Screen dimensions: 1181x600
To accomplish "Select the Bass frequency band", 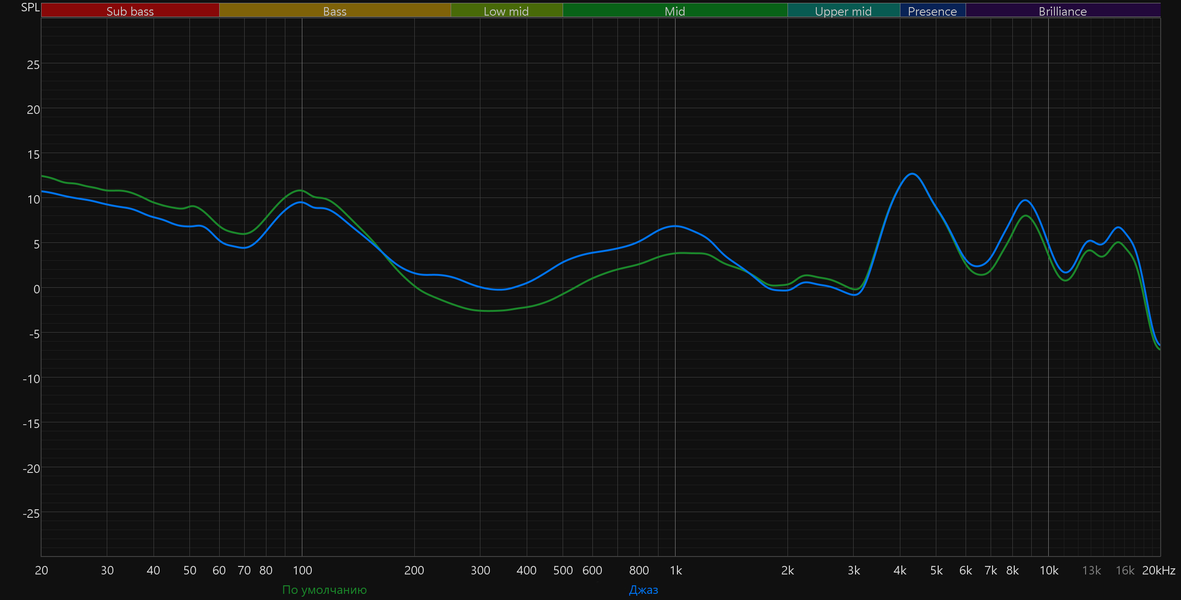I will tap(335, 11).
